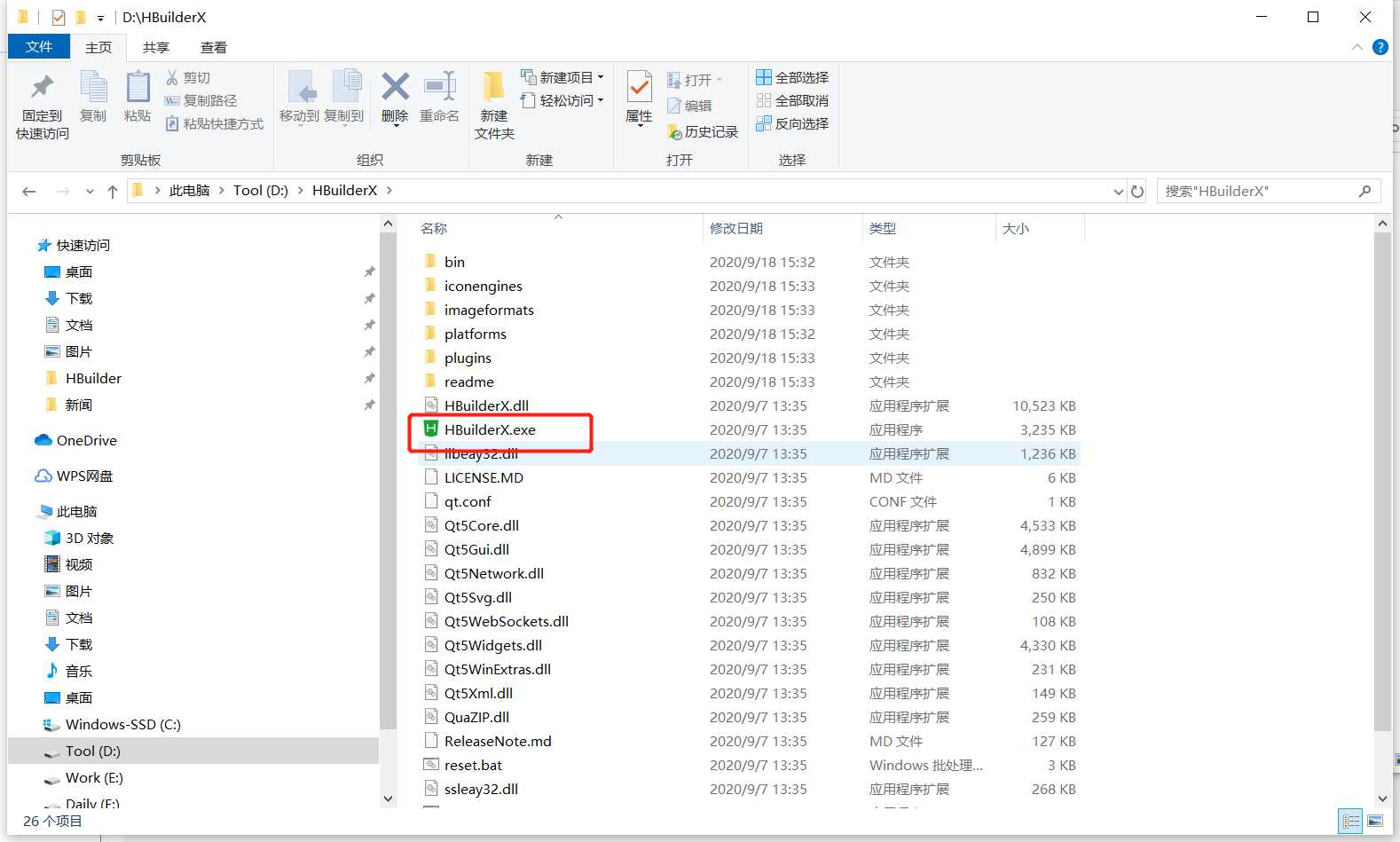Viewport: 1400px width, 842px height.
Task: Switch to the Home (主页) tab
Action: point(98,47)
